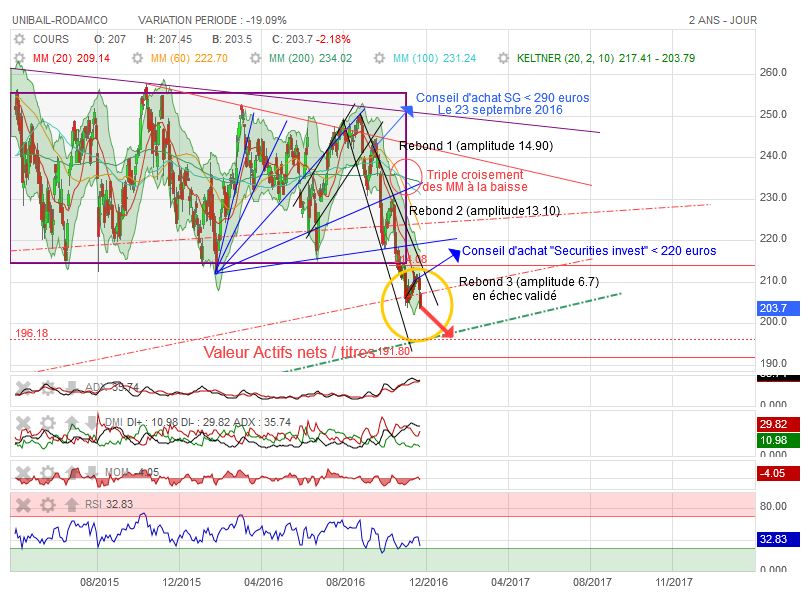Click the -2.18% daily change
This screenshot has height=600, width=810.
click(333, 39)
